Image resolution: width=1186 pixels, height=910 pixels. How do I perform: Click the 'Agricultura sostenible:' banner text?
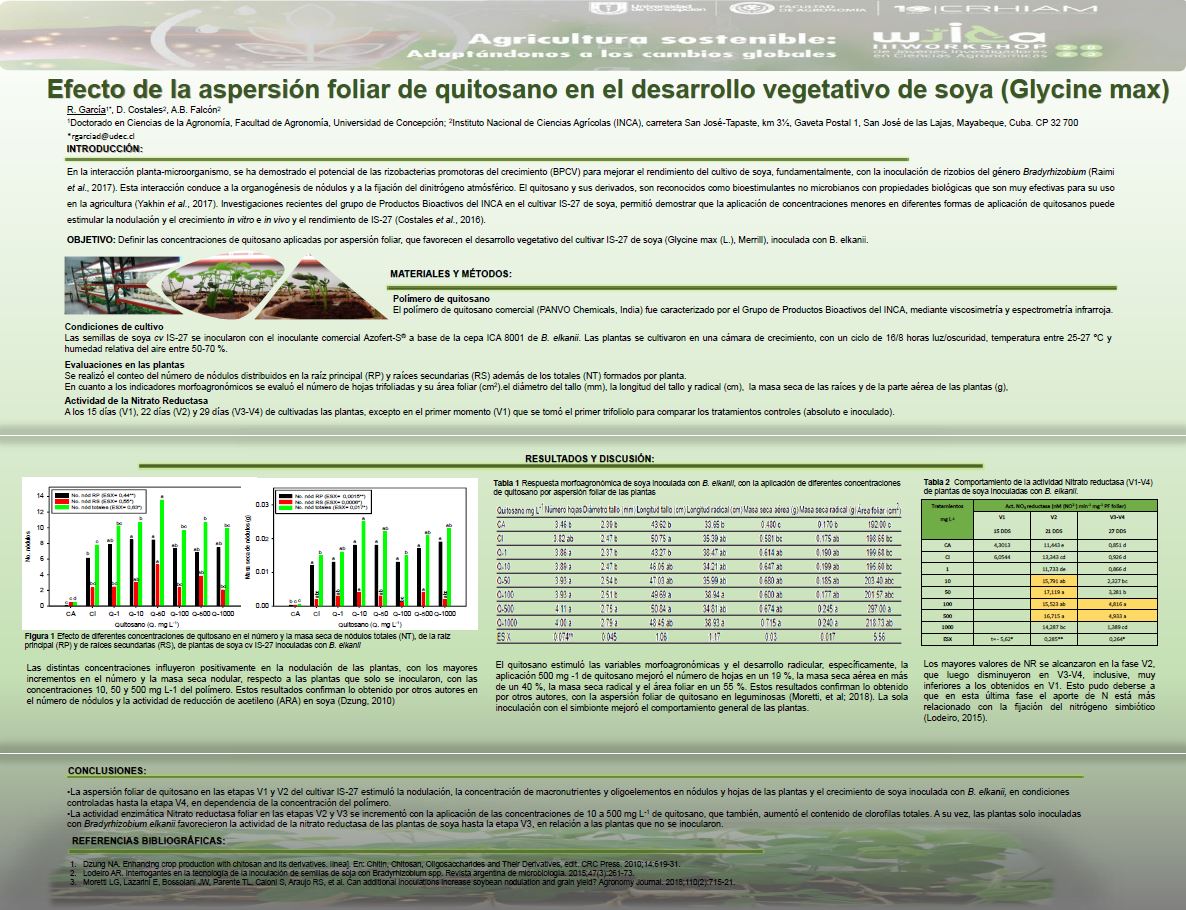click(x=652, y=39)
